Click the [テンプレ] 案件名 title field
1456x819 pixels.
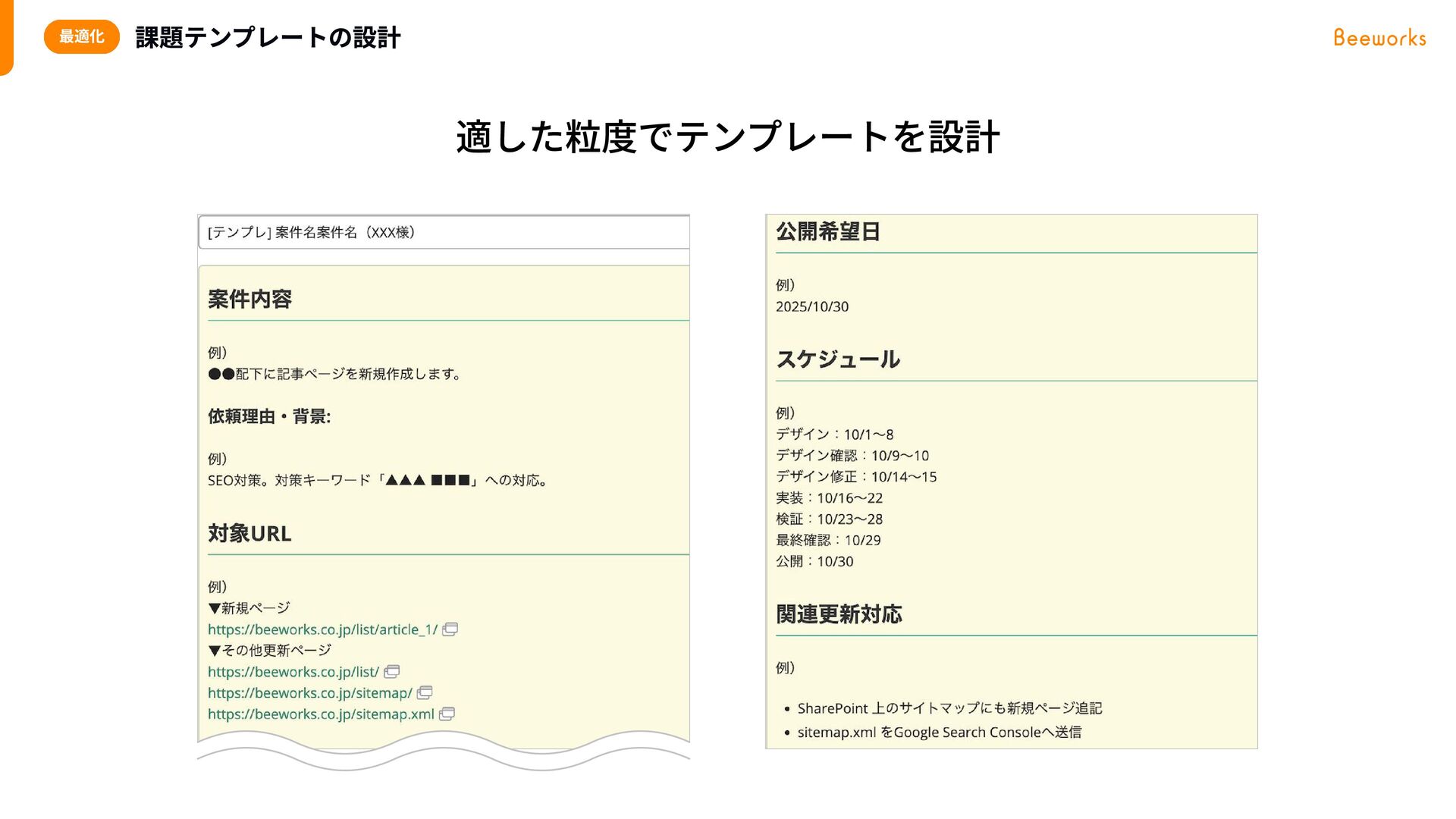(x=444, y=232)
